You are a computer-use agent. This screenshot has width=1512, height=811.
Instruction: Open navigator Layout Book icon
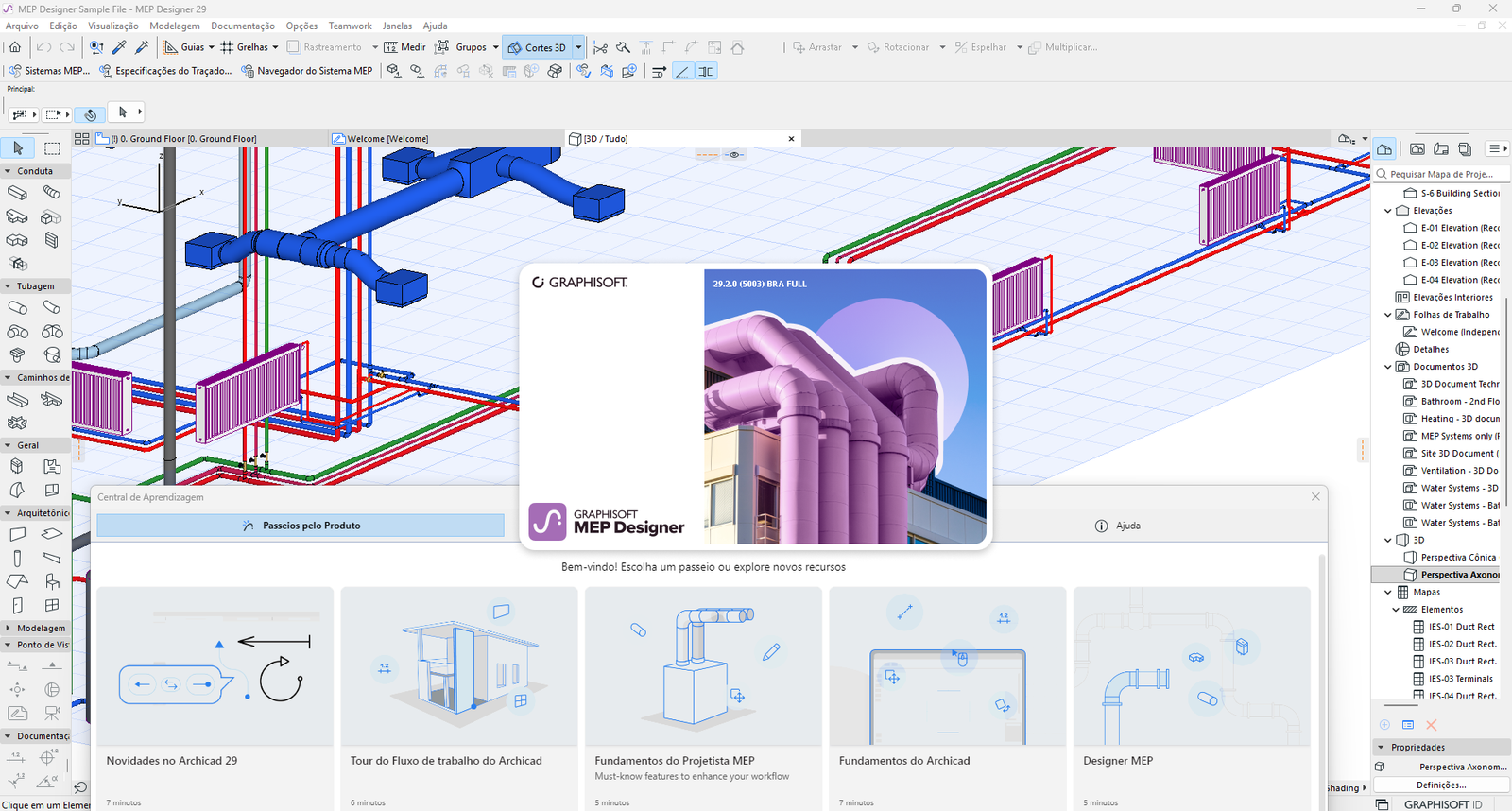pos(1441,148)
